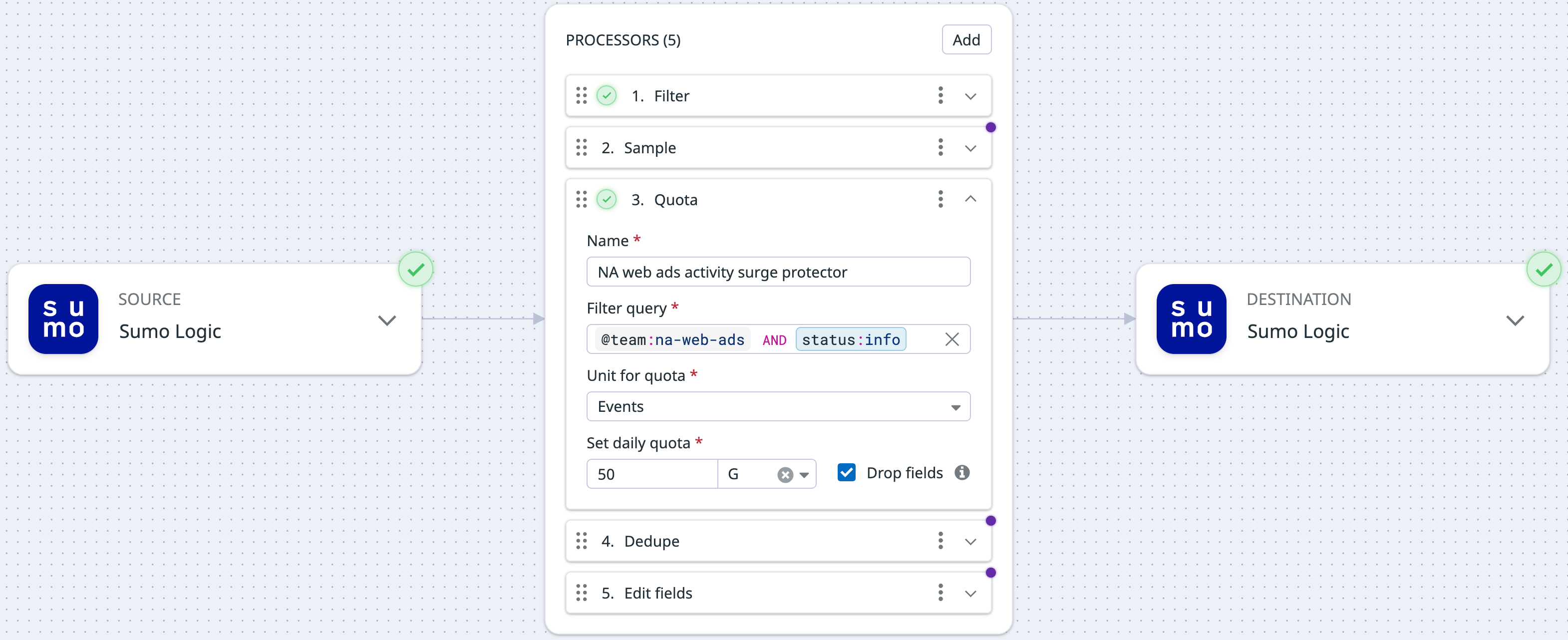Click the green checkmark on the Quota processor
This screenshot has width=1568, height=640.
coord(606,199)
